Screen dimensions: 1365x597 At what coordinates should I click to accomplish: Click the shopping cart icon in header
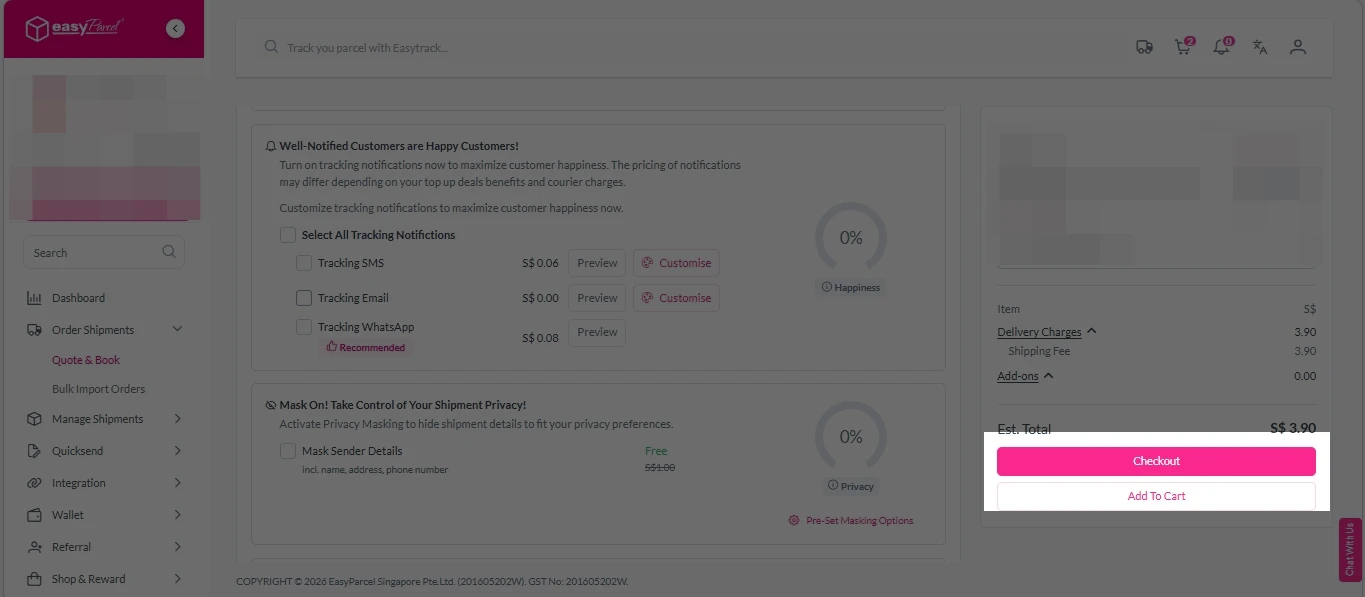click(1183, 47)
